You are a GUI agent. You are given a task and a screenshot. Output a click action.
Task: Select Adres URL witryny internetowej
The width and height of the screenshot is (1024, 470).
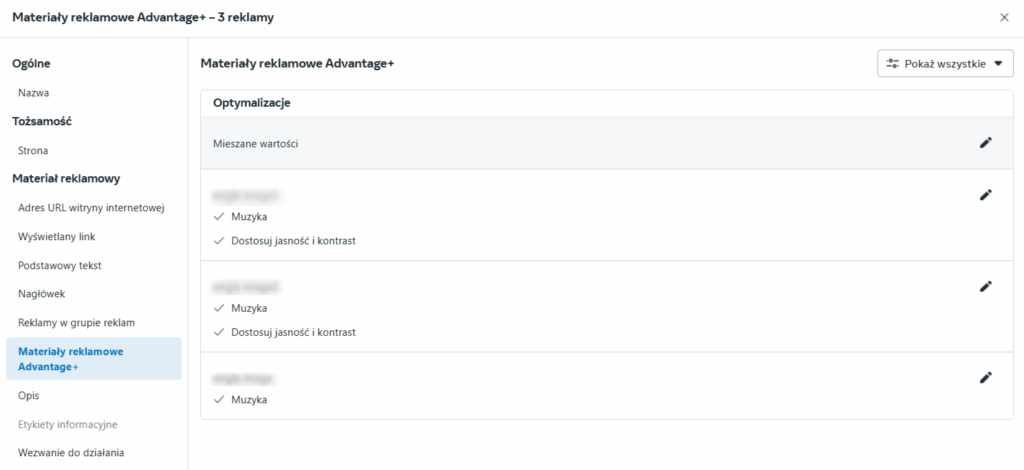[x=90, y=208]
